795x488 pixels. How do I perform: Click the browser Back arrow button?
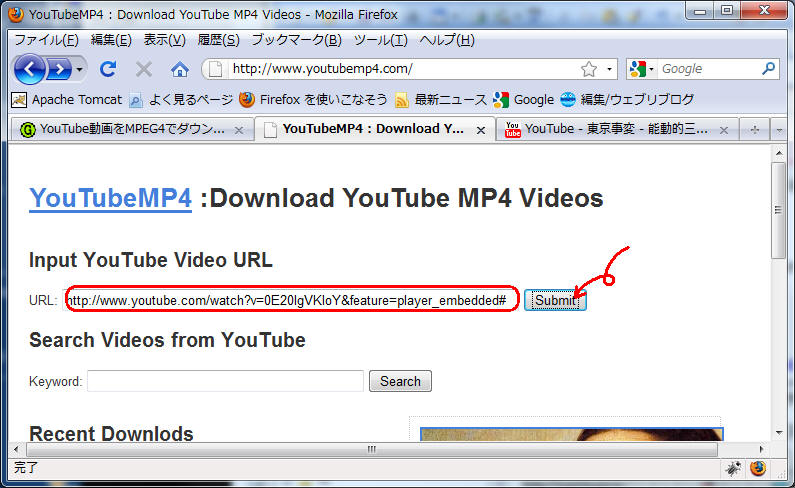coord(30,69)
